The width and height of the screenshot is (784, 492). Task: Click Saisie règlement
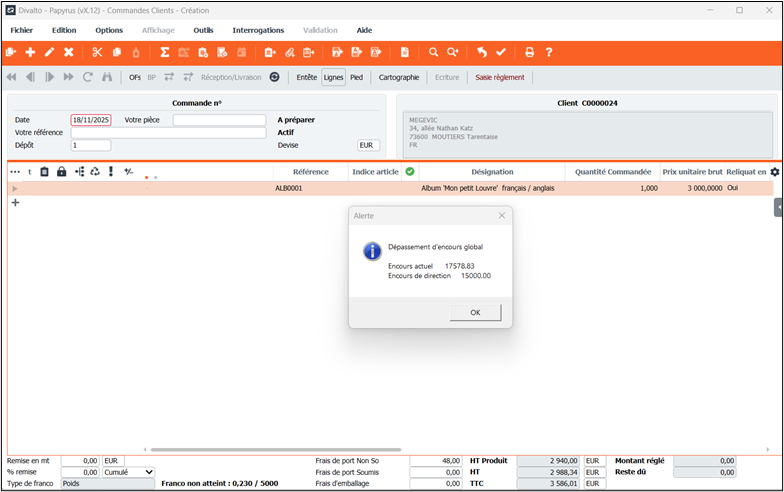[x=500, y=77]
